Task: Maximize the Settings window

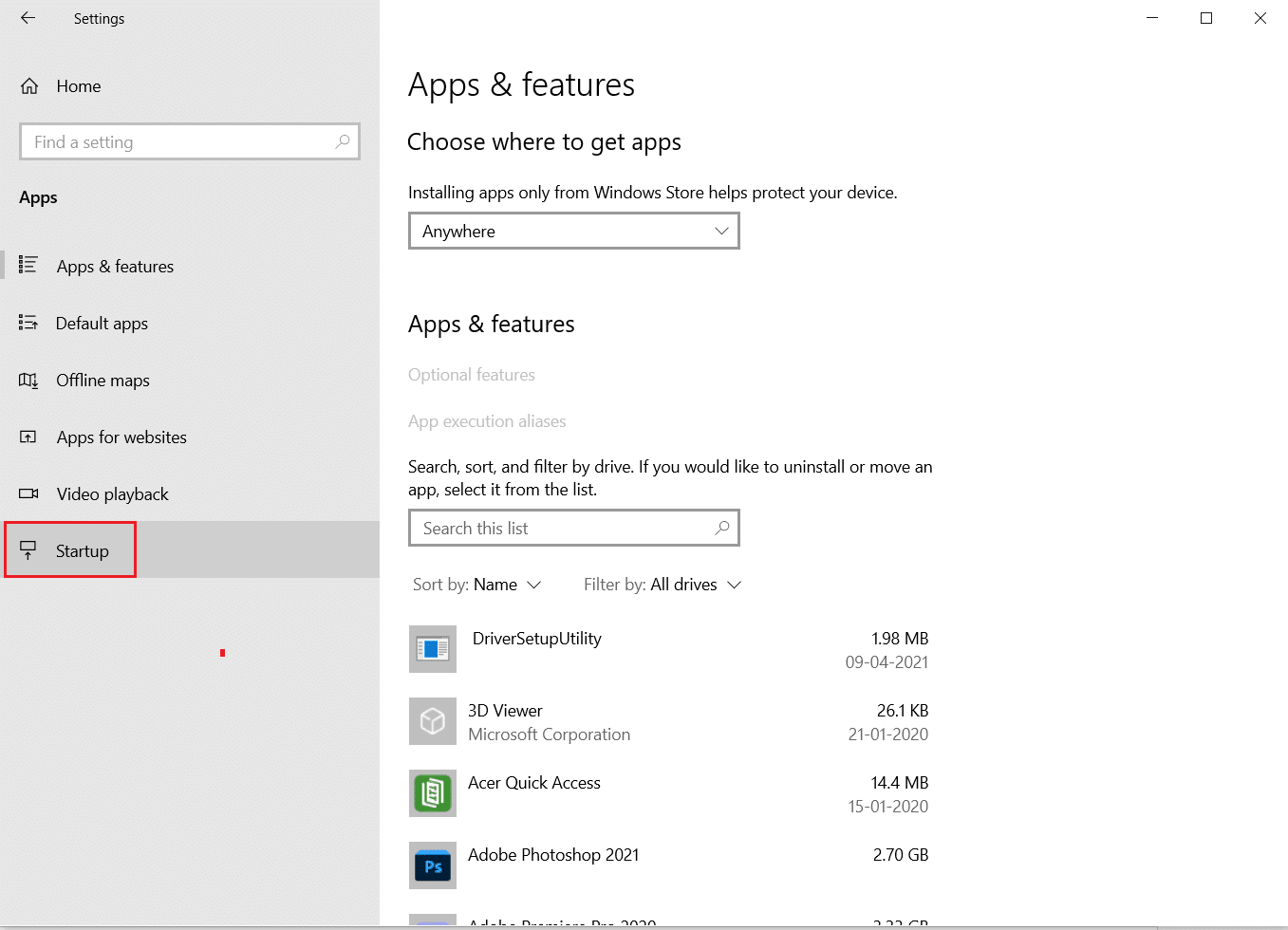Action: click(1206, 18)
